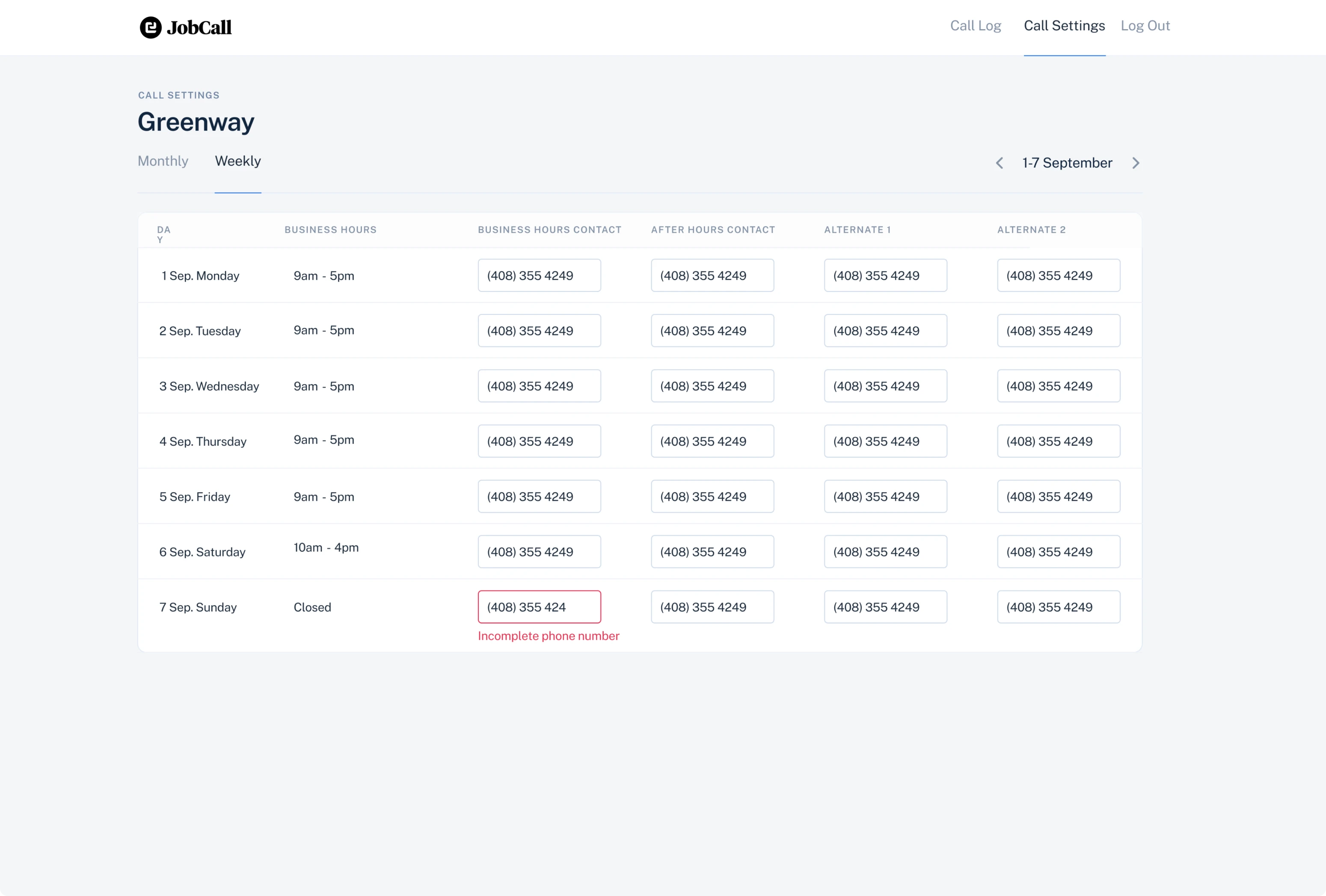Click the 1-7 September date range label
This screenshot has height=896, width=1326.
tap(1068, 163)
